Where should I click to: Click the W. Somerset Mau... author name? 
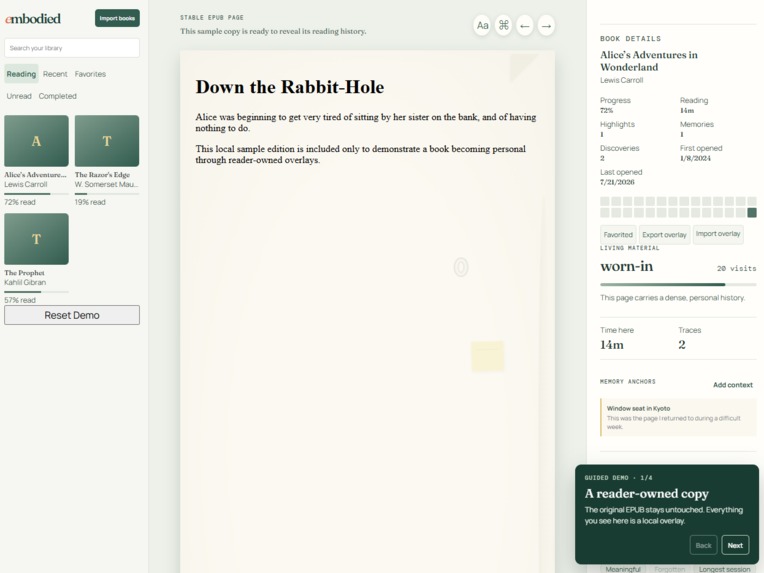106,185
